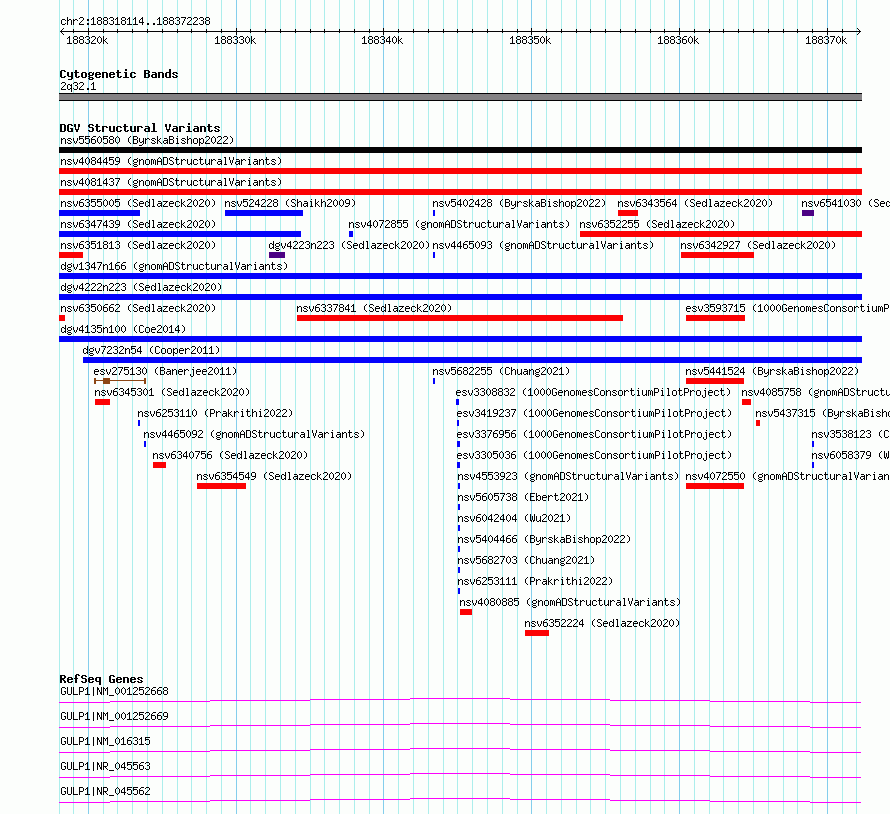Click the RefSeq Genes track title
The width and height of the screenshot is (890, 814).
pos(101,679)
